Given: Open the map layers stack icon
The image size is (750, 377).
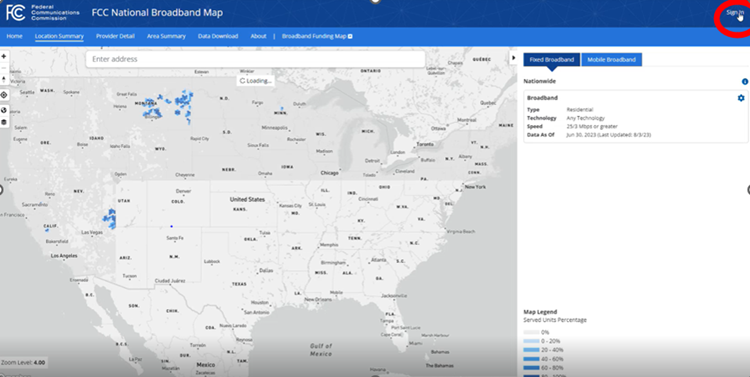Looking at the screenshot, I should (x=4, y=122).
